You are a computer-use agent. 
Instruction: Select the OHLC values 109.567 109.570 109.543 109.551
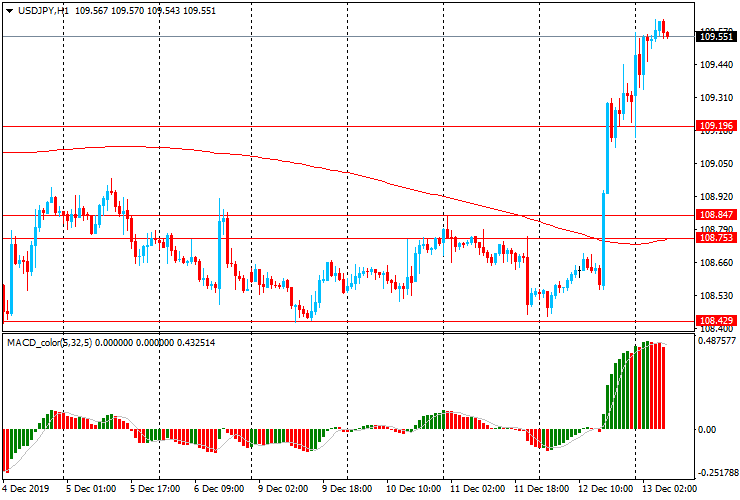pyautogui.click(x=145, y=10)
